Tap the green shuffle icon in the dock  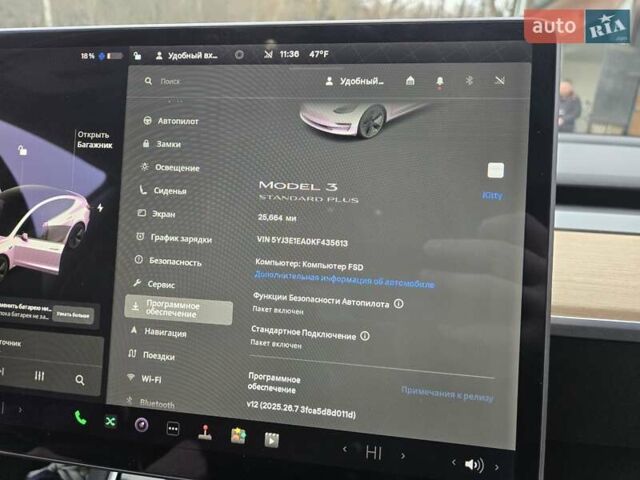click(110, 421)
